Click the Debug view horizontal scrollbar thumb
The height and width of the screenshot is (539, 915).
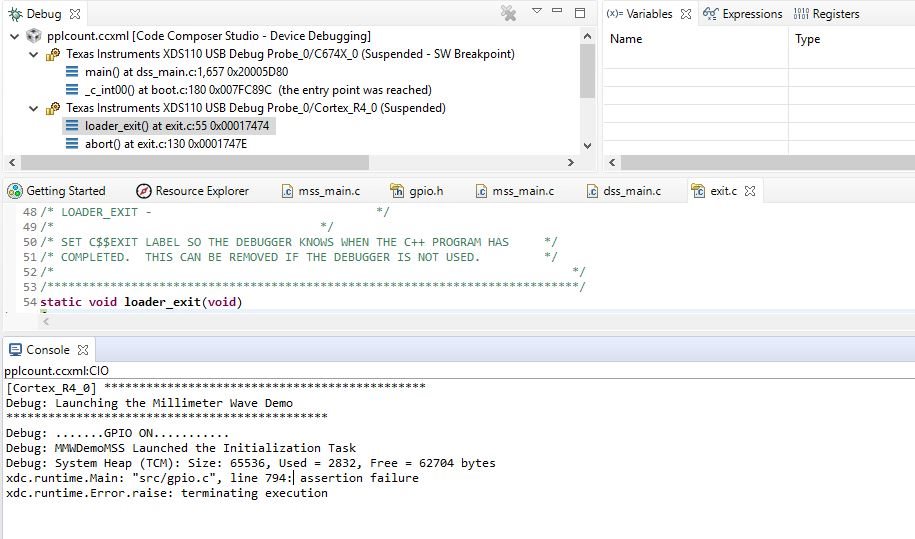pos(195,163)
